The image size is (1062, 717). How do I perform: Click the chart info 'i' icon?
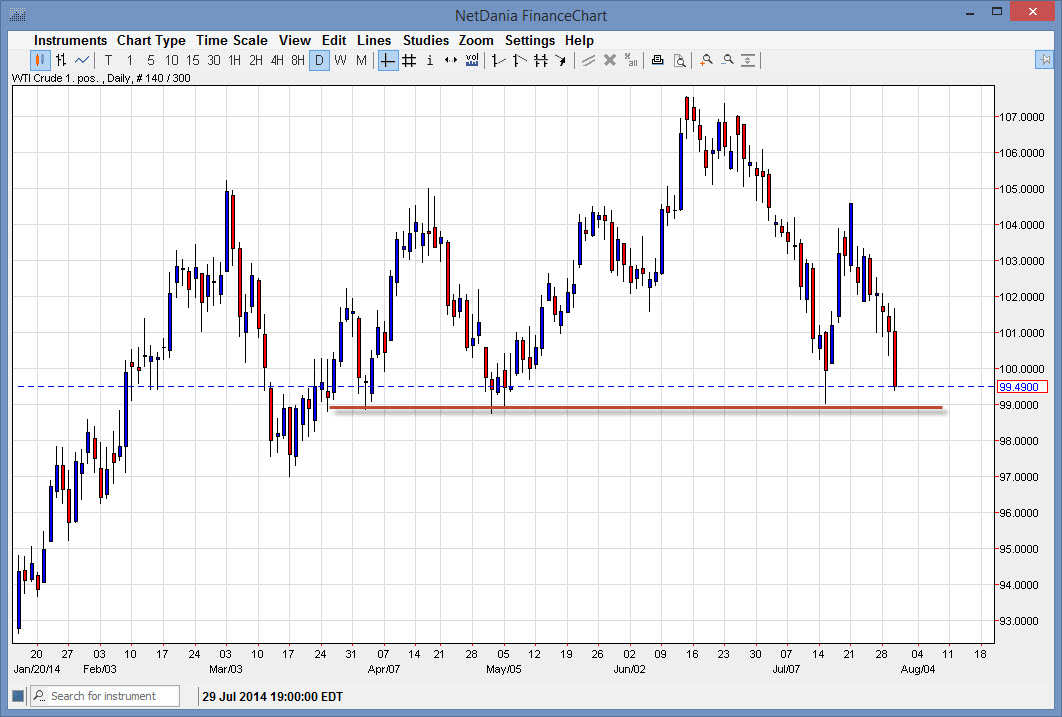click(429, 60)
